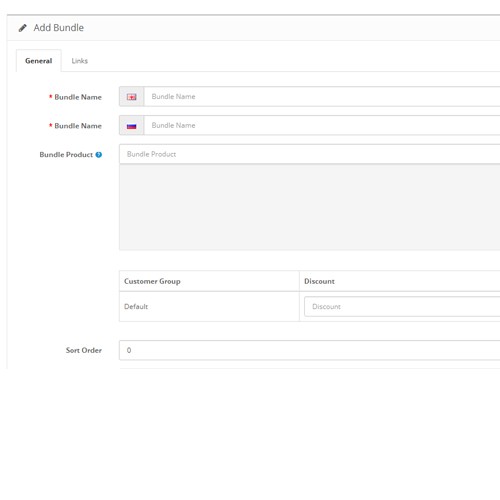
Task: Click the first Bundle Name label
Action: (x=78, y=97)
